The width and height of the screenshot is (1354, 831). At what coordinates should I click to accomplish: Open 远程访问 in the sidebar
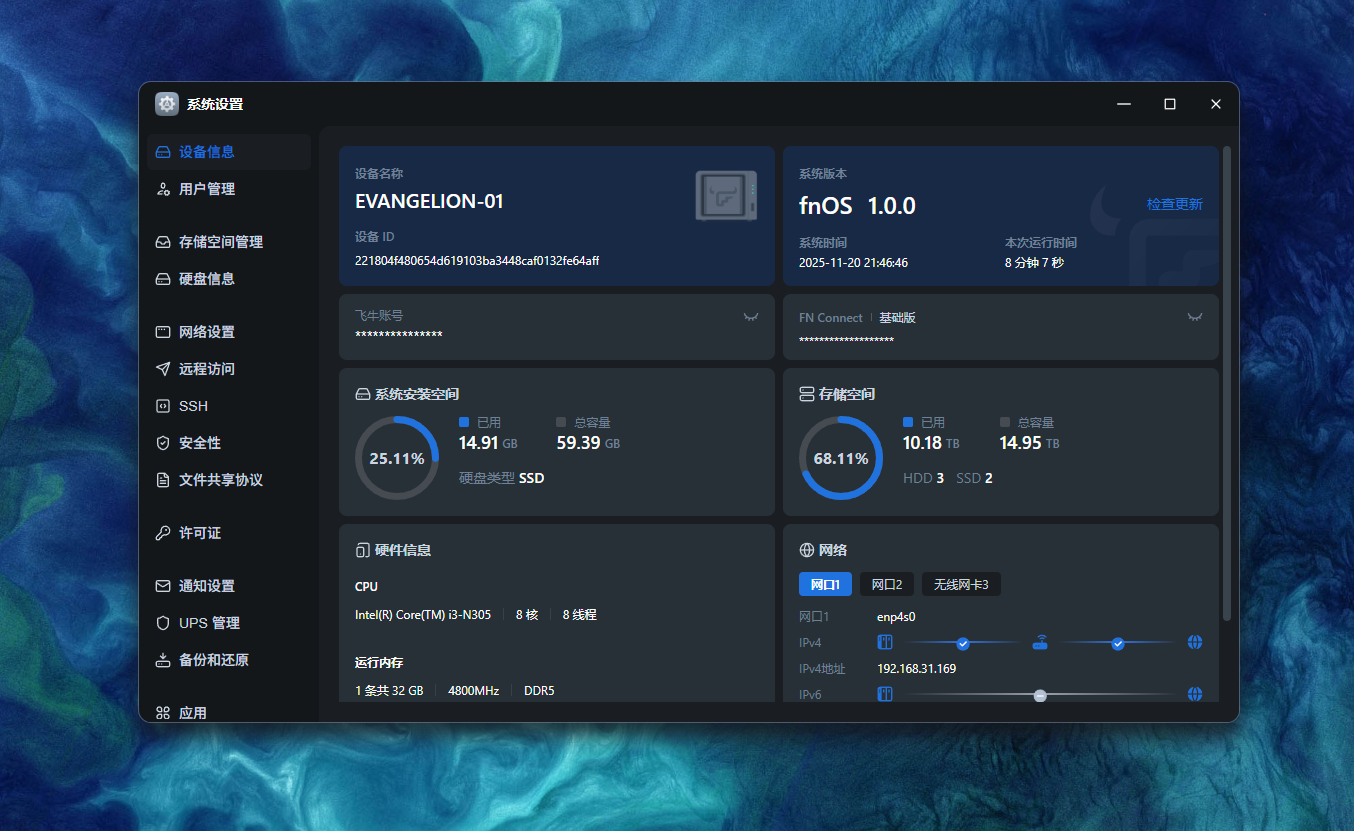point(207,369)
